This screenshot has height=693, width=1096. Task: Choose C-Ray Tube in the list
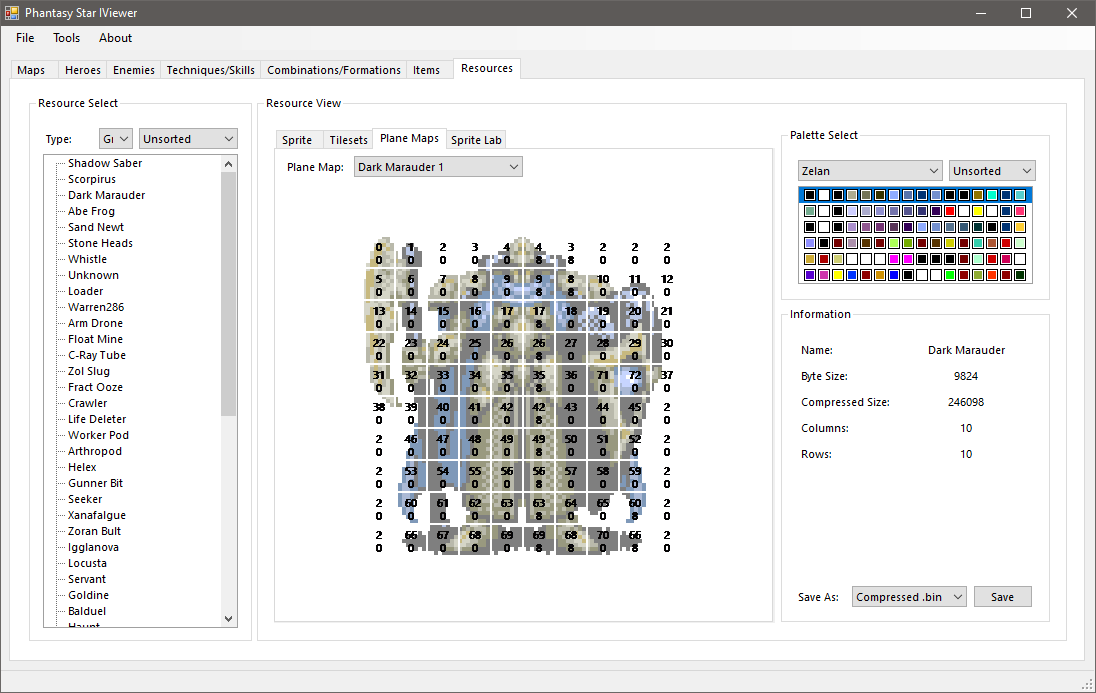(96, 355)
